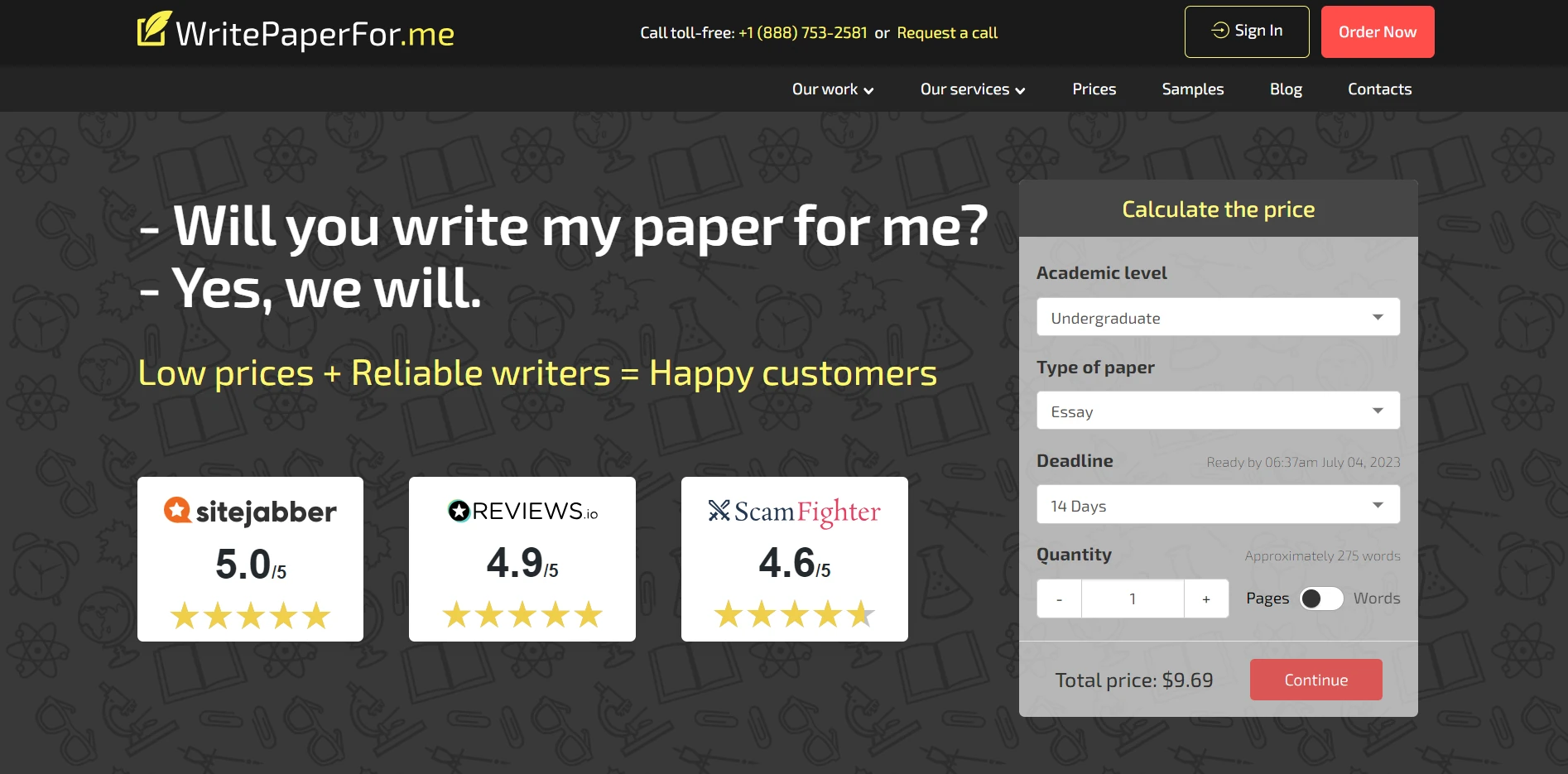1568x774 pixels.
Task: Expand the Deadline dropdown showing 14 Days
Action: click(1218, 504)
